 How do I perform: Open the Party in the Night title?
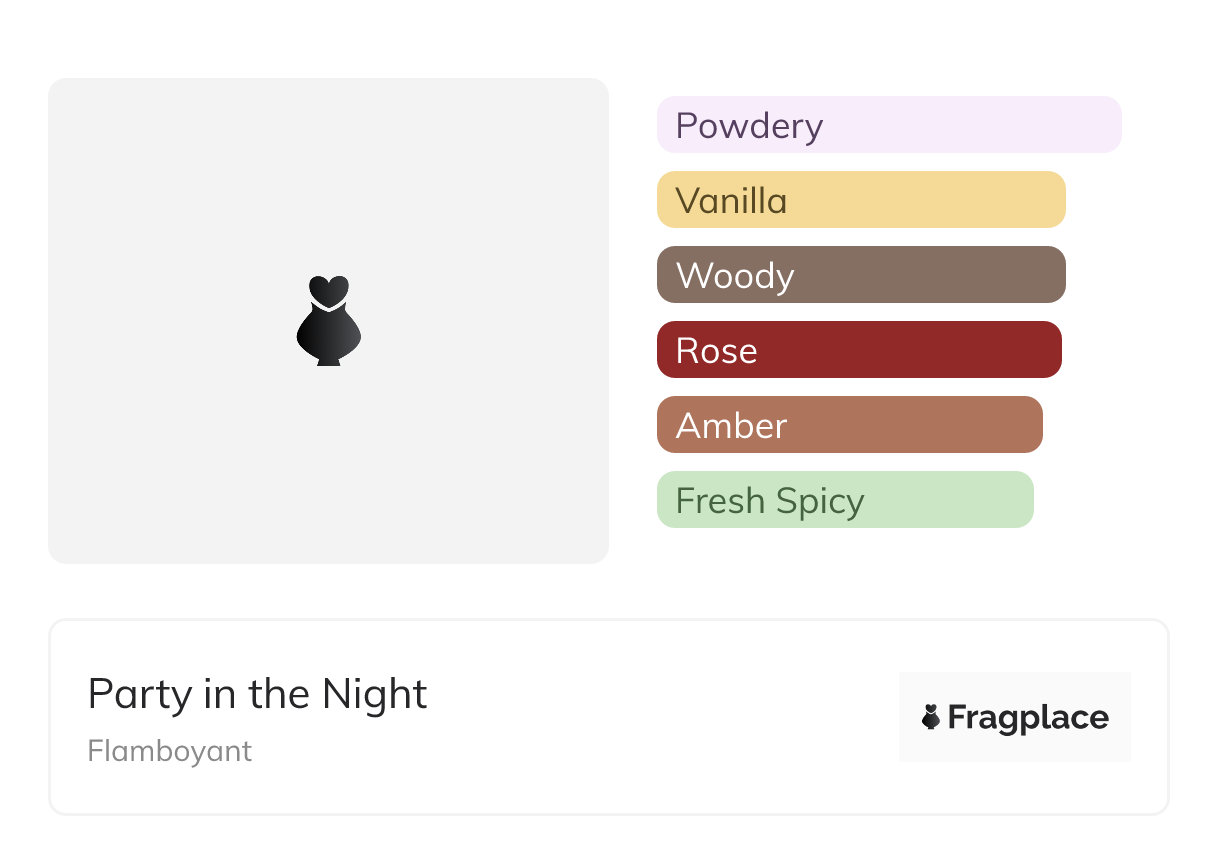click(258, 694)
